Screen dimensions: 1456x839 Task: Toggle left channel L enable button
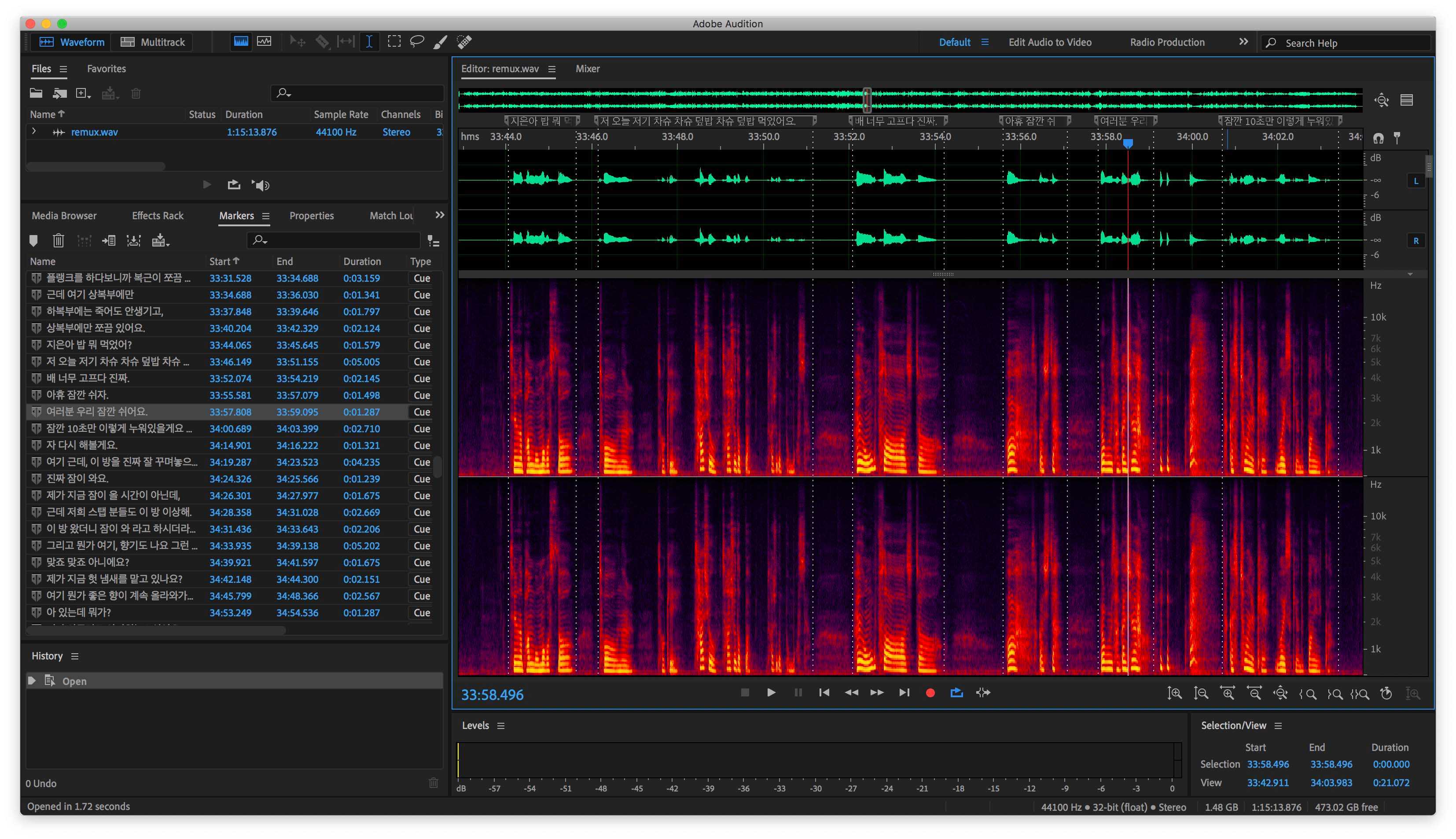[x=1416, y=181]
